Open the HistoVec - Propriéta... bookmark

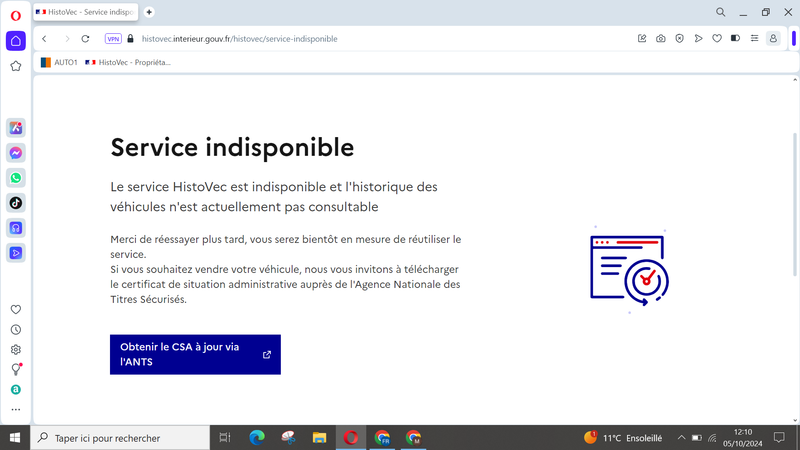(x=128, y=62)
